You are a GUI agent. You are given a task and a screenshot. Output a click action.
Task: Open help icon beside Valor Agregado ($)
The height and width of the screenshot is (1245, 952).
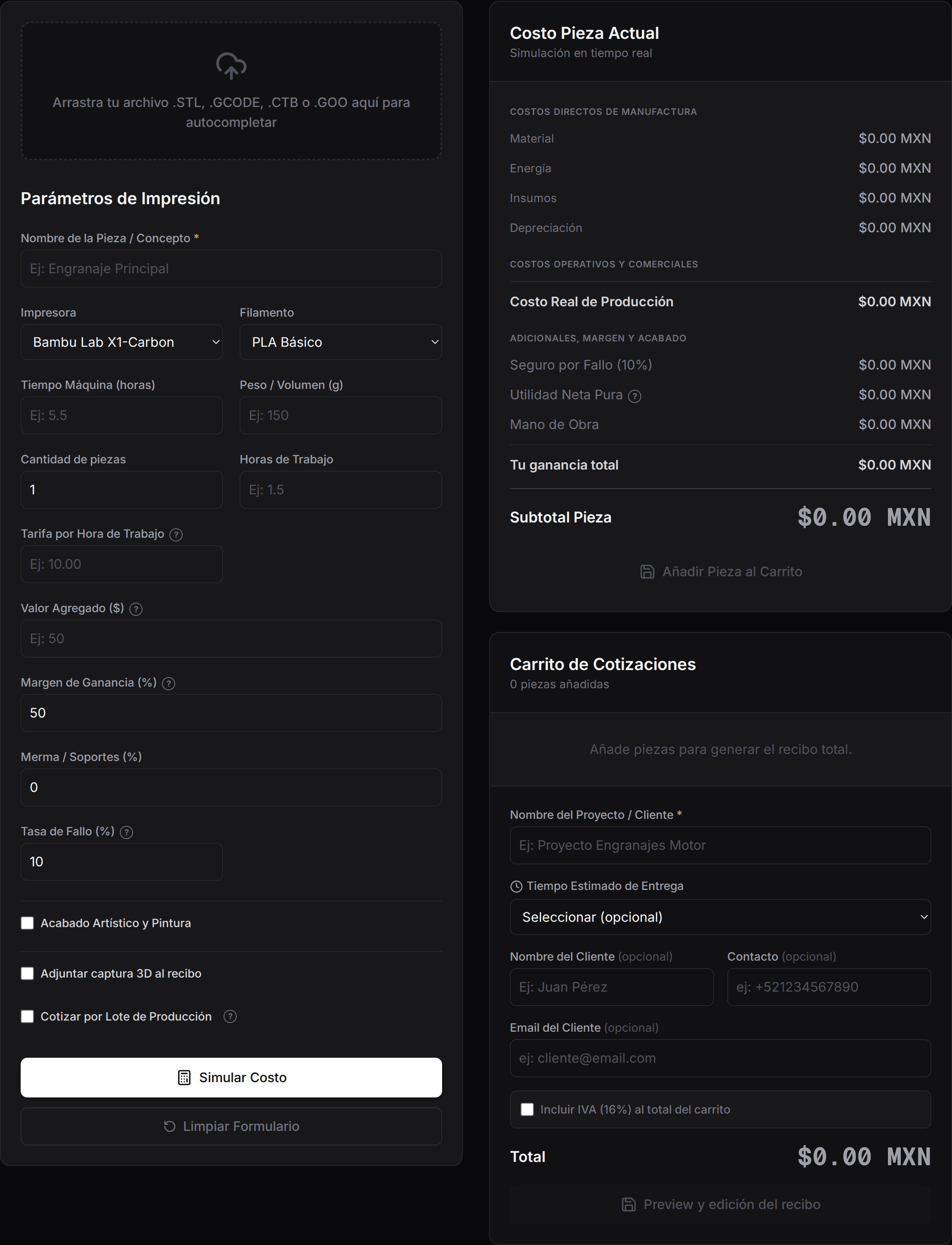point(136,609)
